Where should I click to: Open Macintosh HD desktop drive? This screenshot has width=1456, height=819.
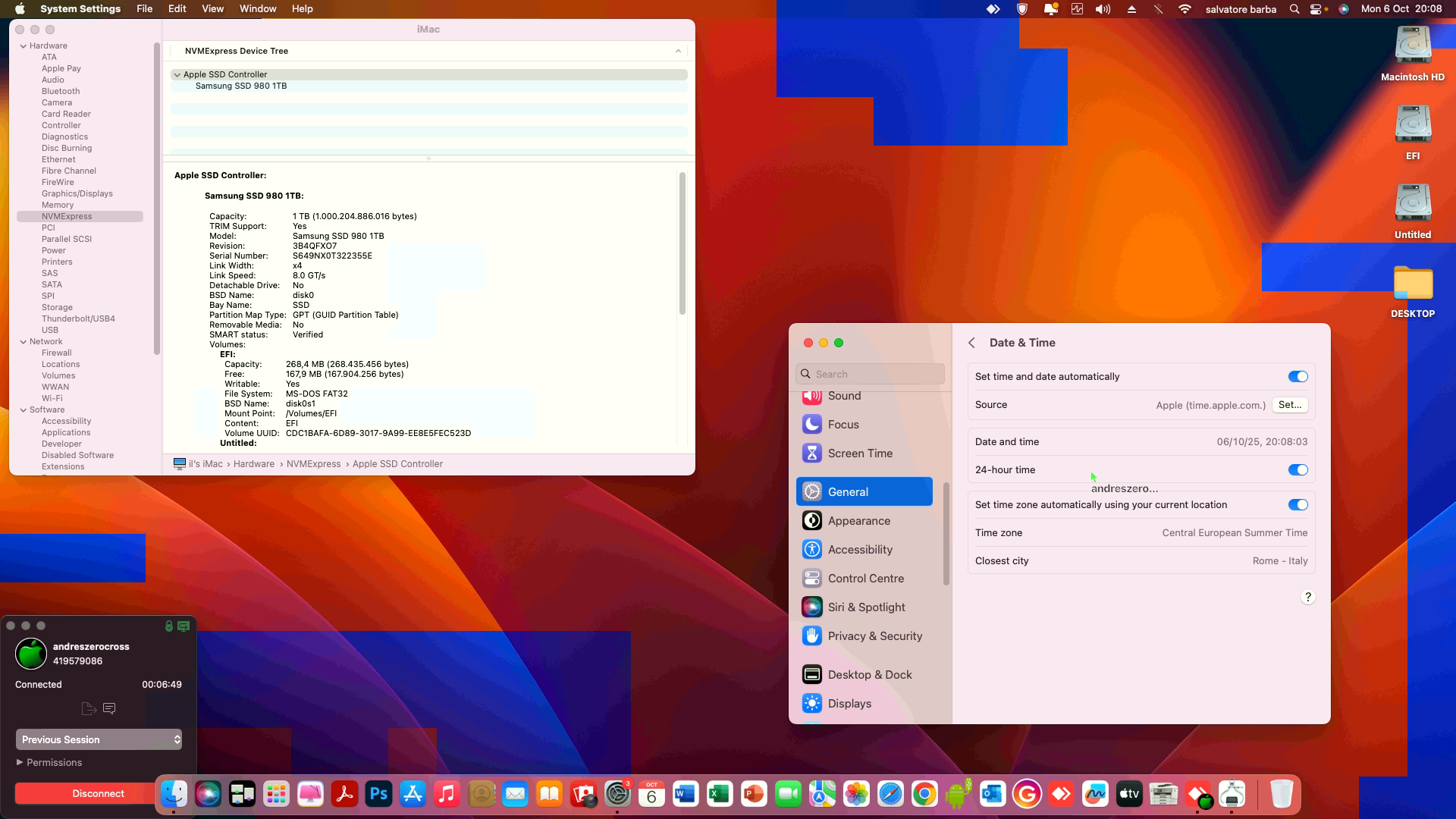tap(1413, 53)
